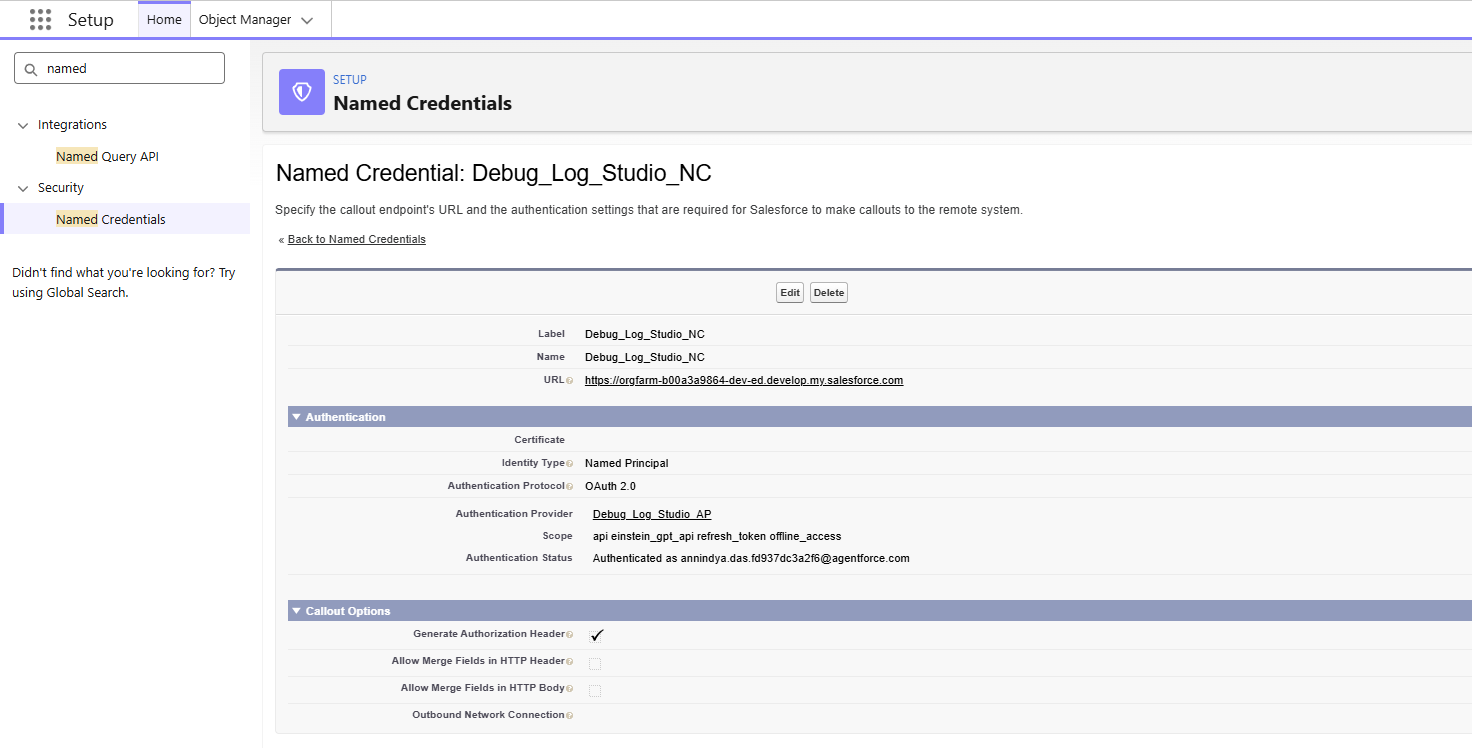The width and height of the screenshot is (1472, 748).
Task: Click the Certificate field label
Action: coord(540,440)
